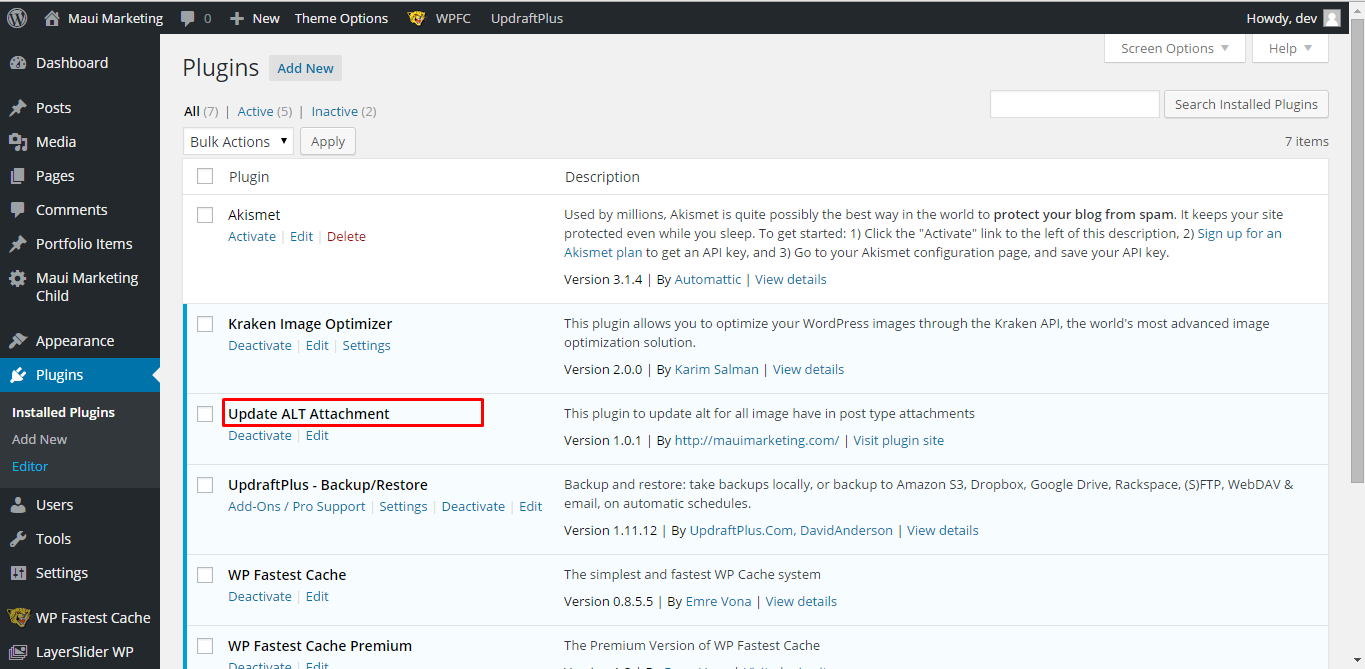This screenshot has width=1365, height=669.
Task: Click the WPFC cheetah icon in admin bar
Action: pos(417,18)
